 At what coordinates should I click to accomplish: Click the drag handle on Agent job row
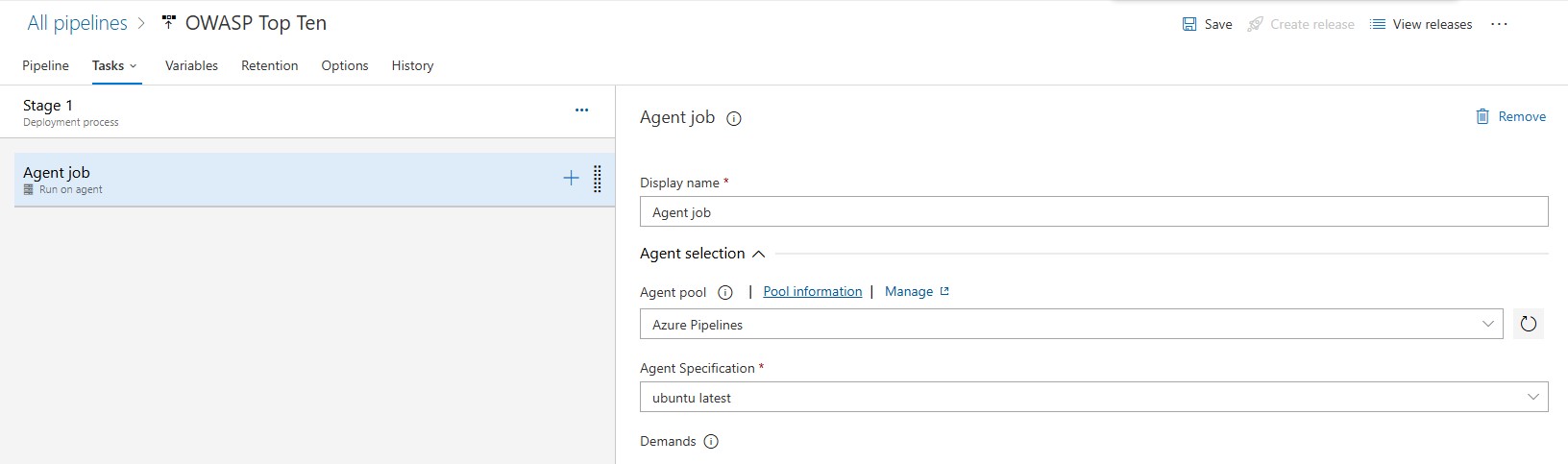pos(598,179)
